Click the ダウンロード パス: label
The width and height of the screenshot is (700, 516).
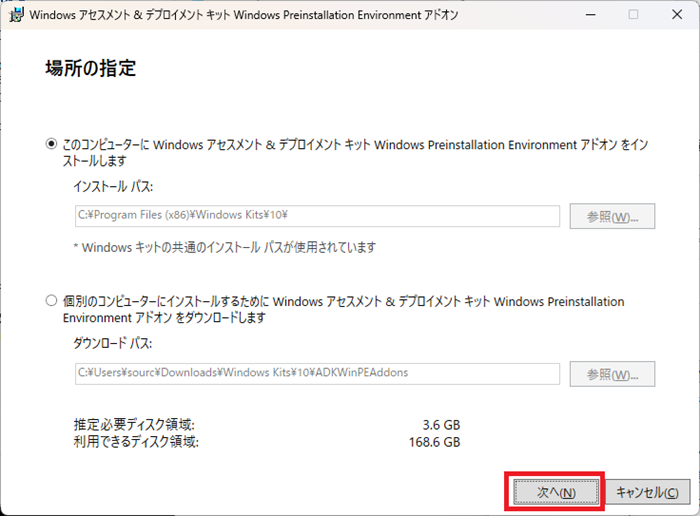point(115,343)
